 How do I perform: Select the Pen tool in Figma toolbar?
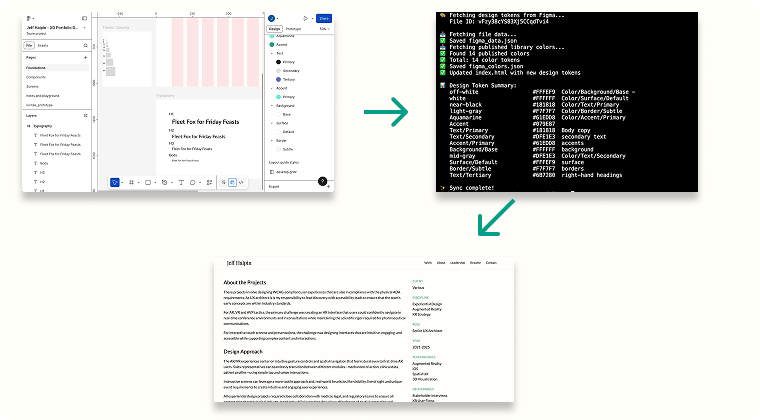[164, 183]
